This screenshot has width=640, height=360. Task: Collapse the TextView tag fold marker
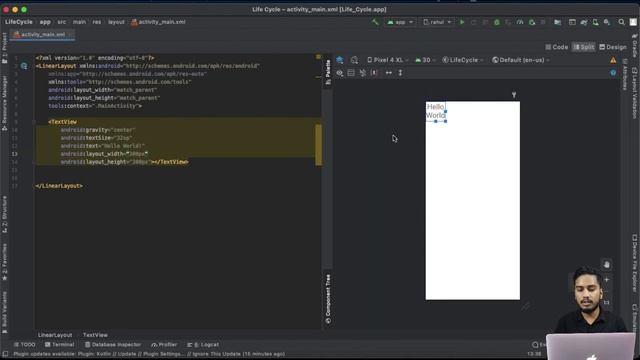[x=33, y=122]
